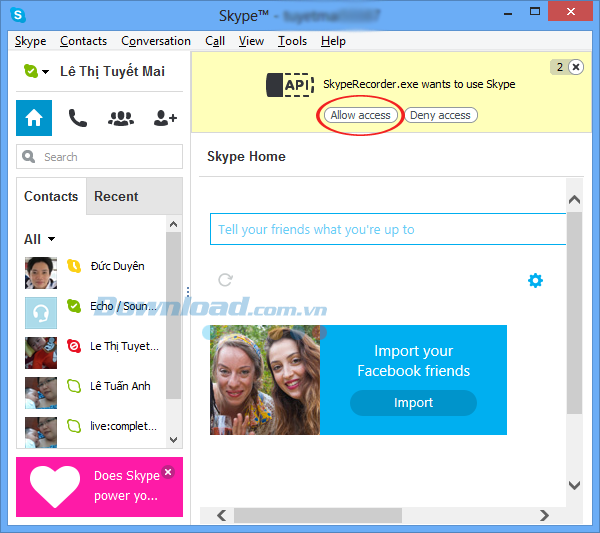
Task: Click in the contacts Search field
Action: [99, 156]
